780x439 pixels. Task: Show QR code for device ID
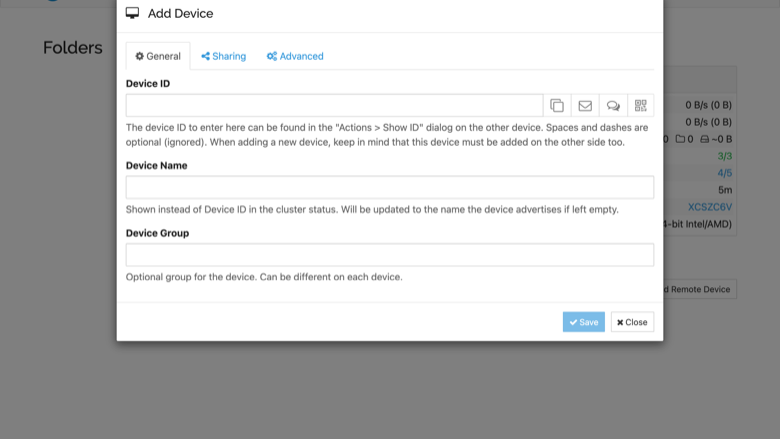[641, 105]
